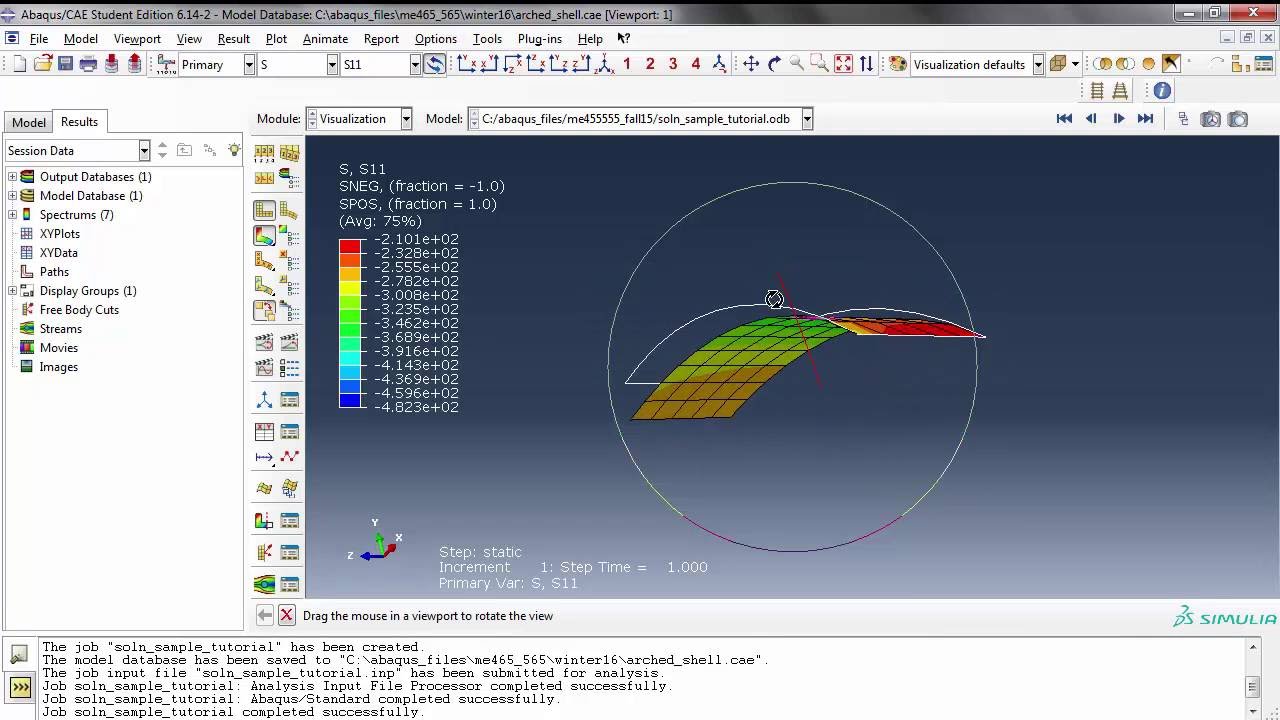The height and width of the screenshot is (720, 1280).
Task: Select the Magnify View tool
Action: pyautogui.click(x=797, y=64)
